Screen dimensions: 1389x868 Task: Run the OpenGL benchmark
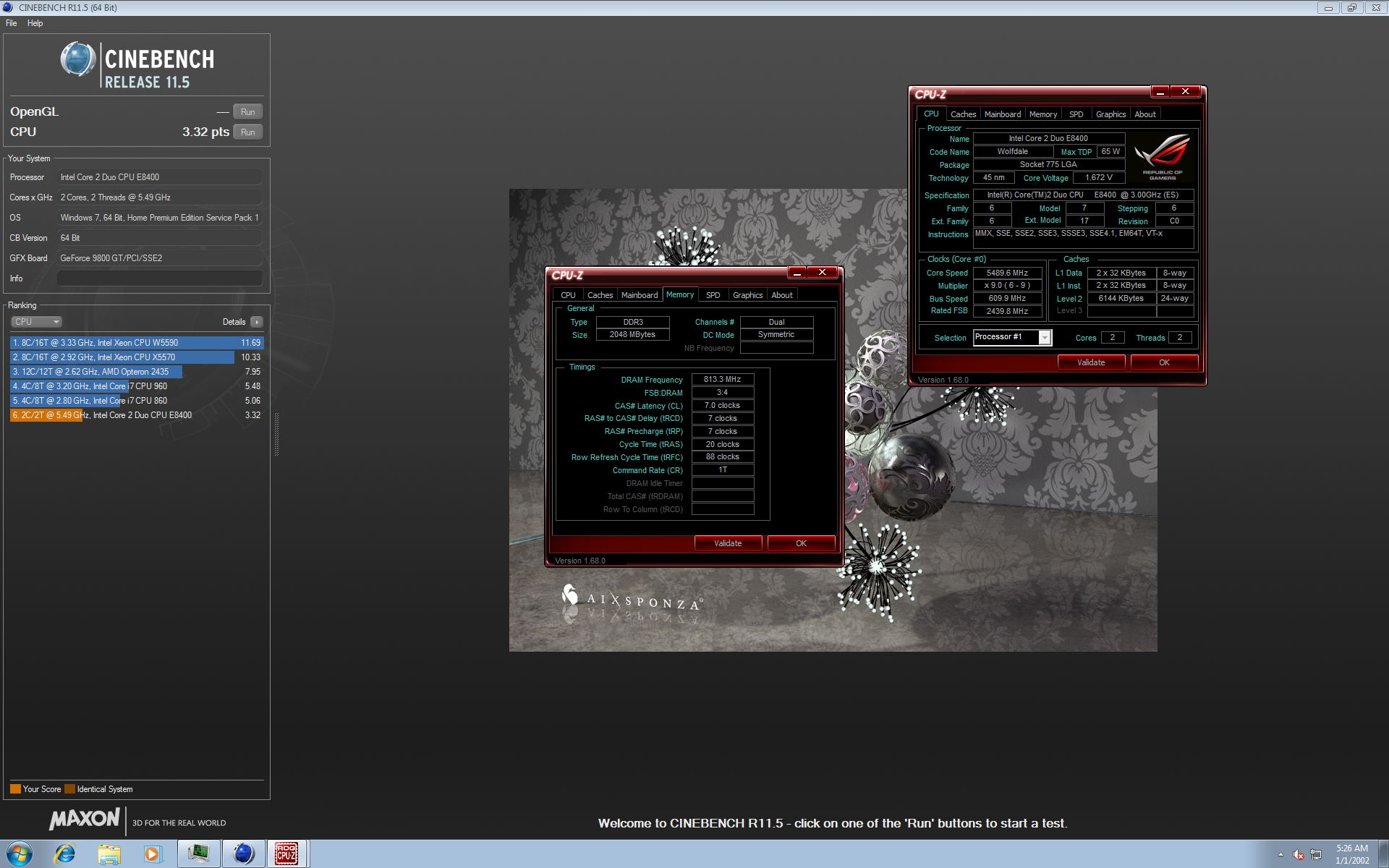247,112
